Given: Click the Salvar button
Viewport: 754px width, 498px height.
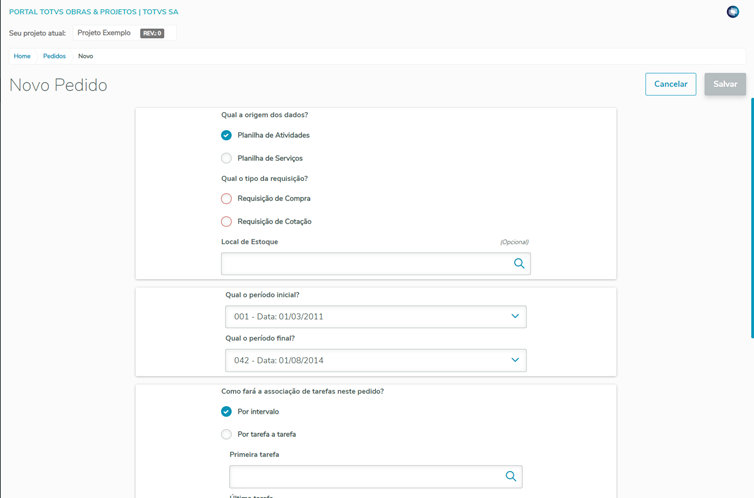Looking at the screenshot, I should tap(725, 84).
